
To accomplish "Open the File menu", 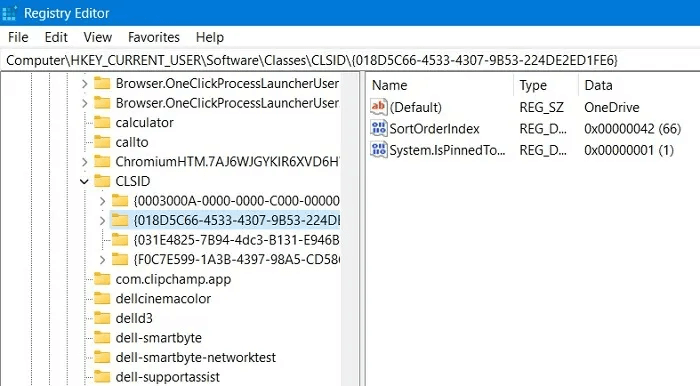I will pyautogui.click(x=18, y=37).
